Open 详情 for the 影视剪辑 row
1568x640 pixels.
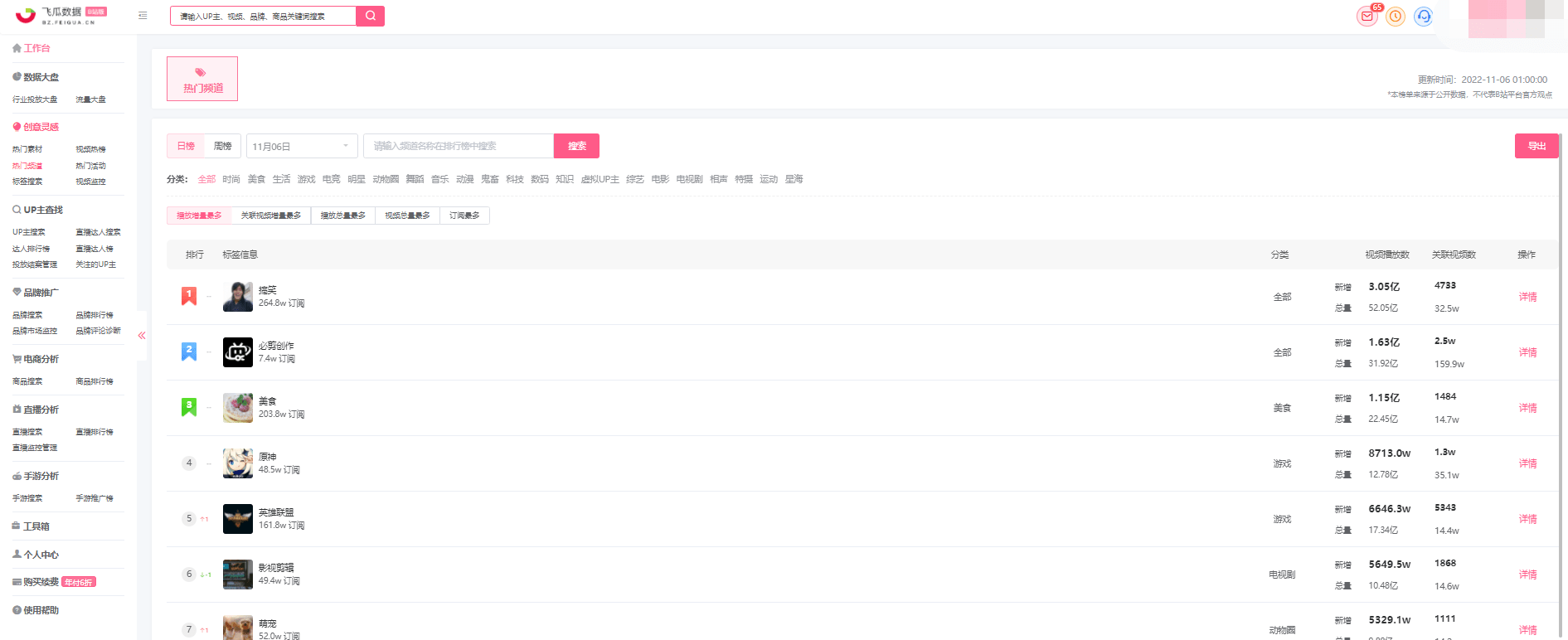[1527, 575]
